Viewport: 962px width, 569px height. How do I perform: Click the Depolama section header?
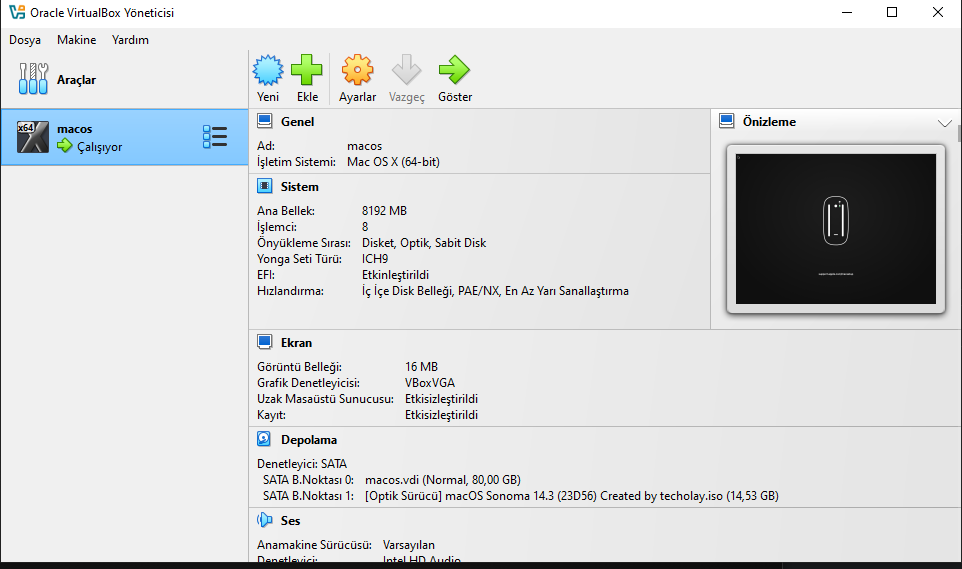pyautogui.click(x=309, y=439)
